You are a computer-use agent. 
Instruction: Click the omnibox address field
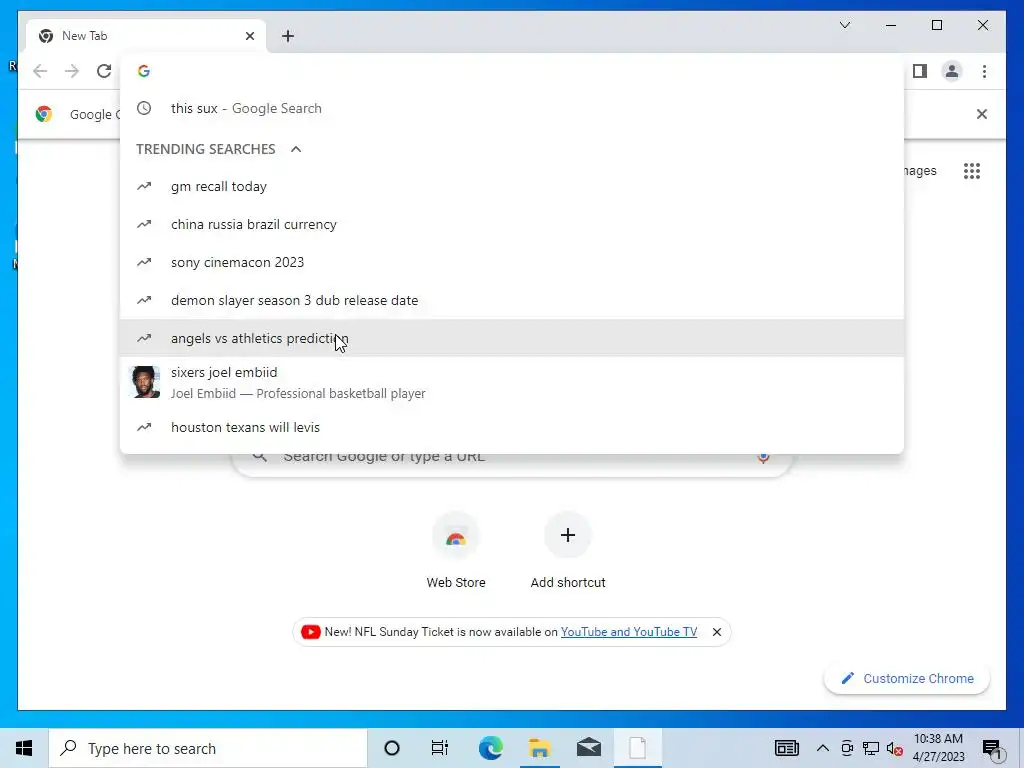(512, 71)
